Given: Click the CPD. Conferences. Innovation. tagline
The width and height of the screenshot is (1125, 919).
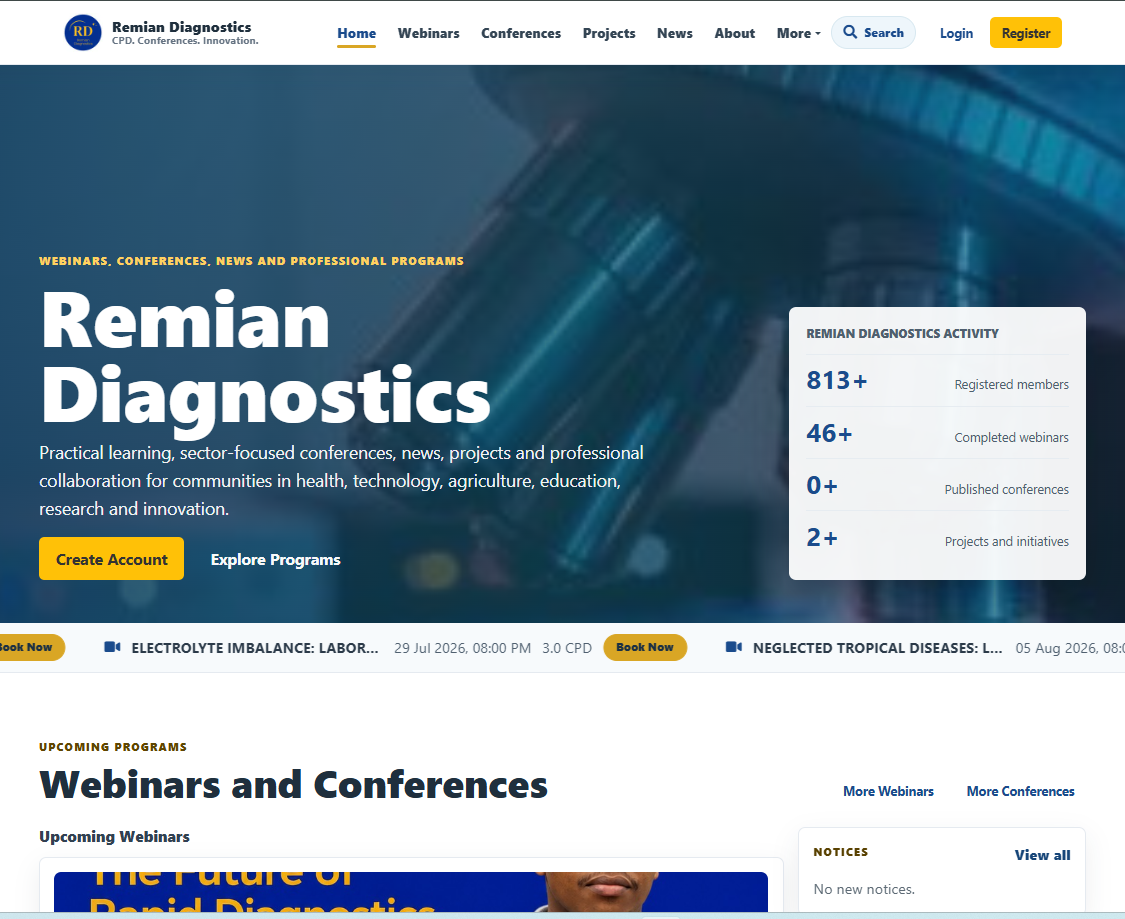Looking at the screenshot, I should click(185, 41).
